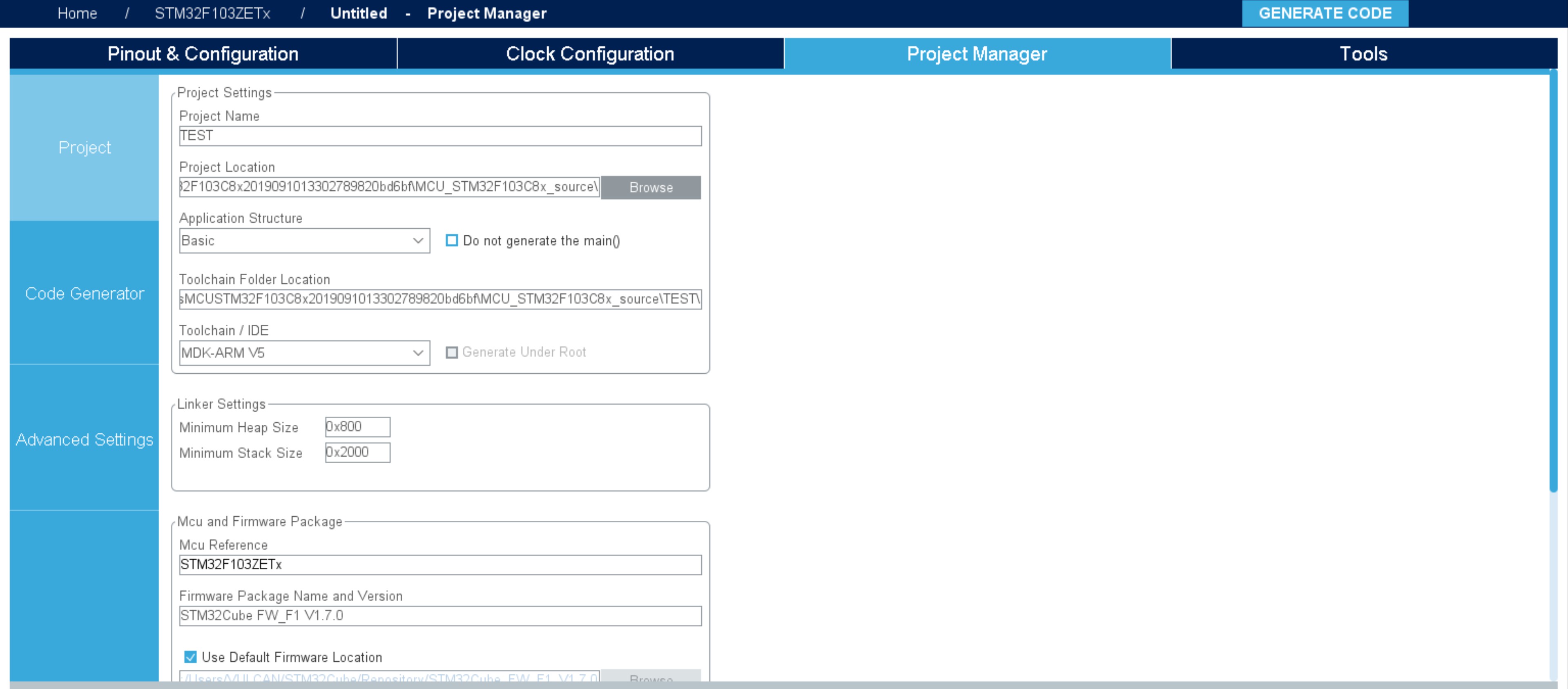Open Code Generator side section
The height and width of the screenshot is (689, 1568).
point(85,293)
